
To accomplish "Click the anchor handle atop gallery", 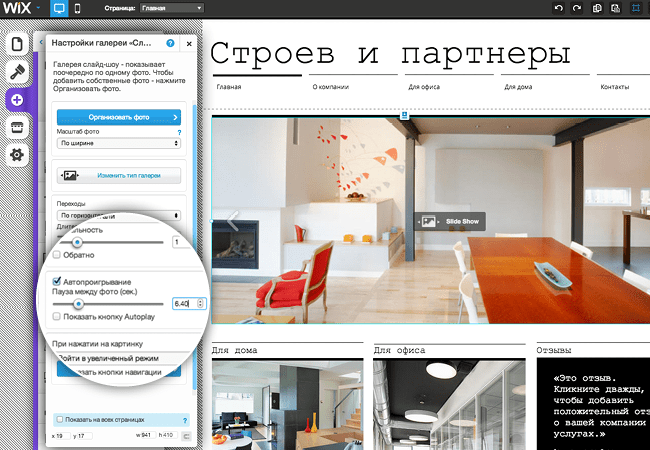I will click(x=404, y=115).
